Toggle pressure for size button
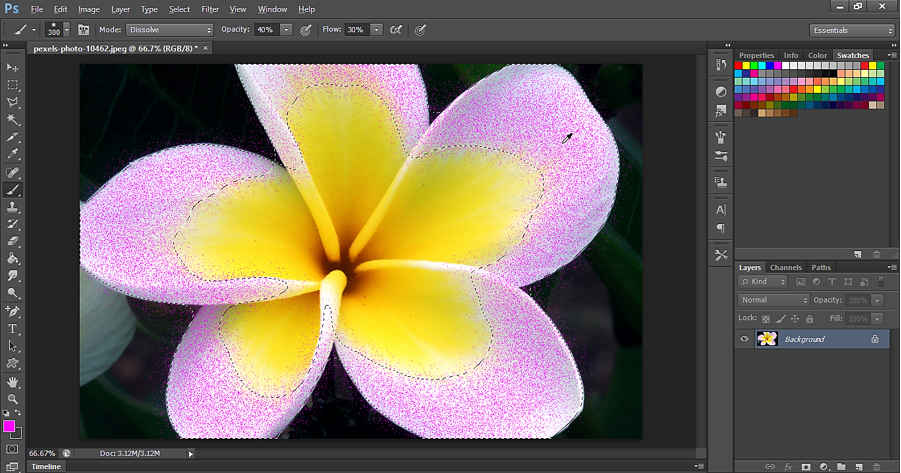Screen dimensions: 901x473 click(x=421, y=30)
